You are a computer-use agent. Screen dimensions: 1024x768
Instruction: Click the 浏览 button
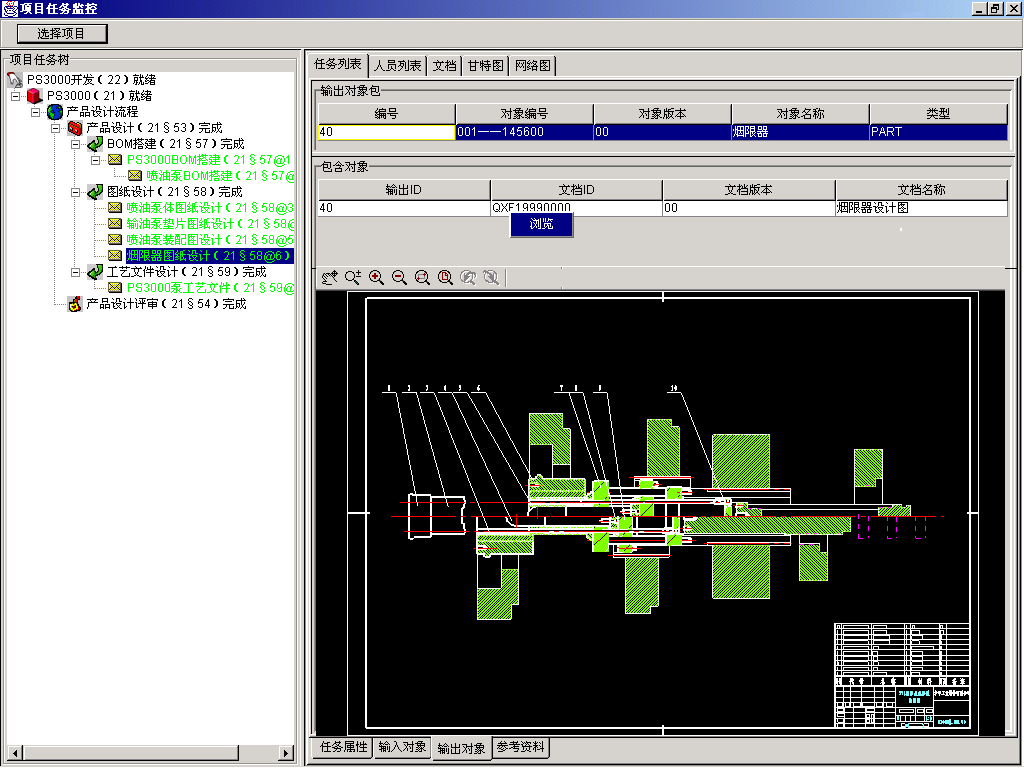(x=541, y=224)
